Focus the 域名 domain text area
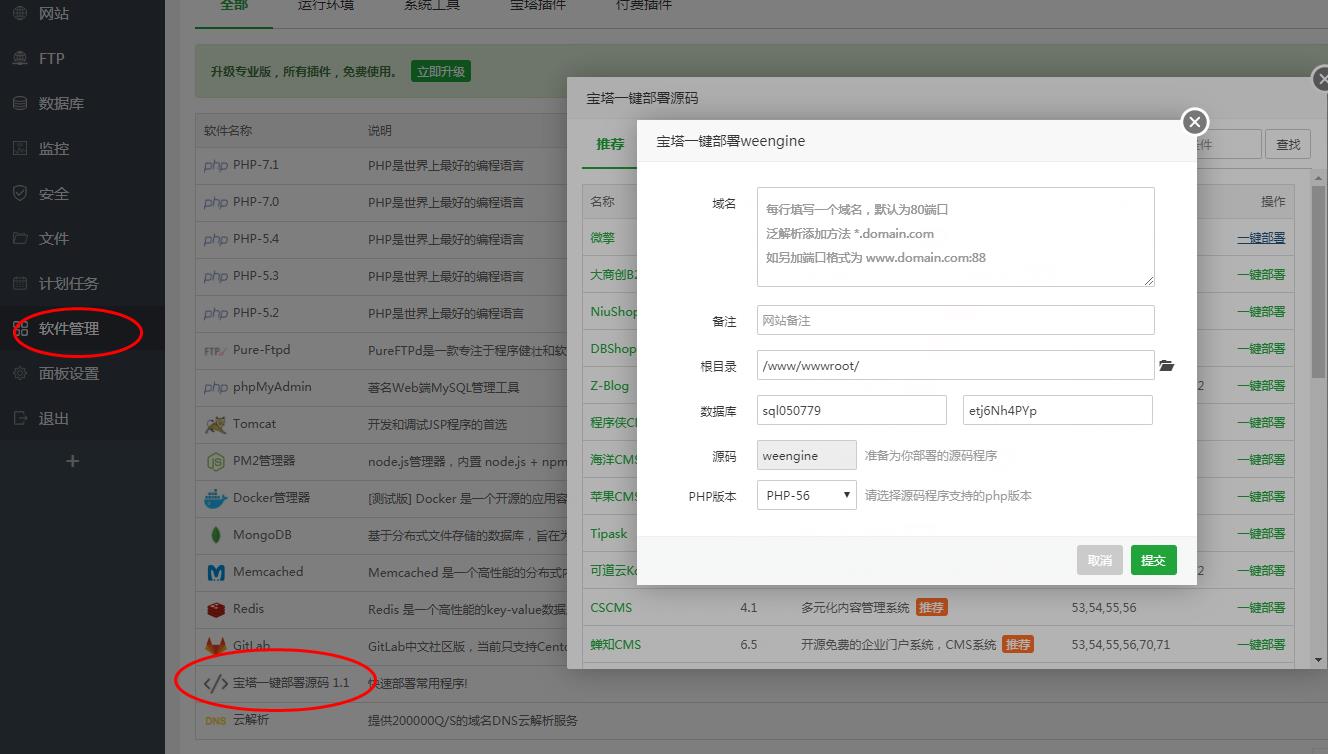Image resolution: width=1328 pixels, height=754 pixels. (x=956, y=237)
